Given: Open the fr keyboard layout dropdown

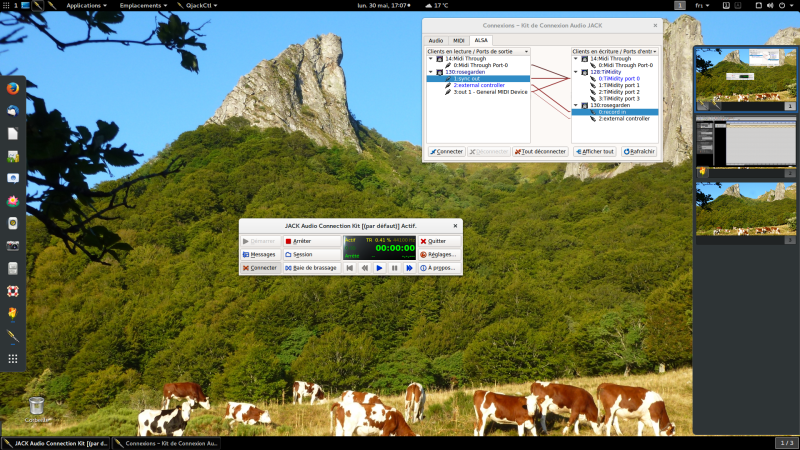Looking at the screenshot, I should click(x=702, y=5).
